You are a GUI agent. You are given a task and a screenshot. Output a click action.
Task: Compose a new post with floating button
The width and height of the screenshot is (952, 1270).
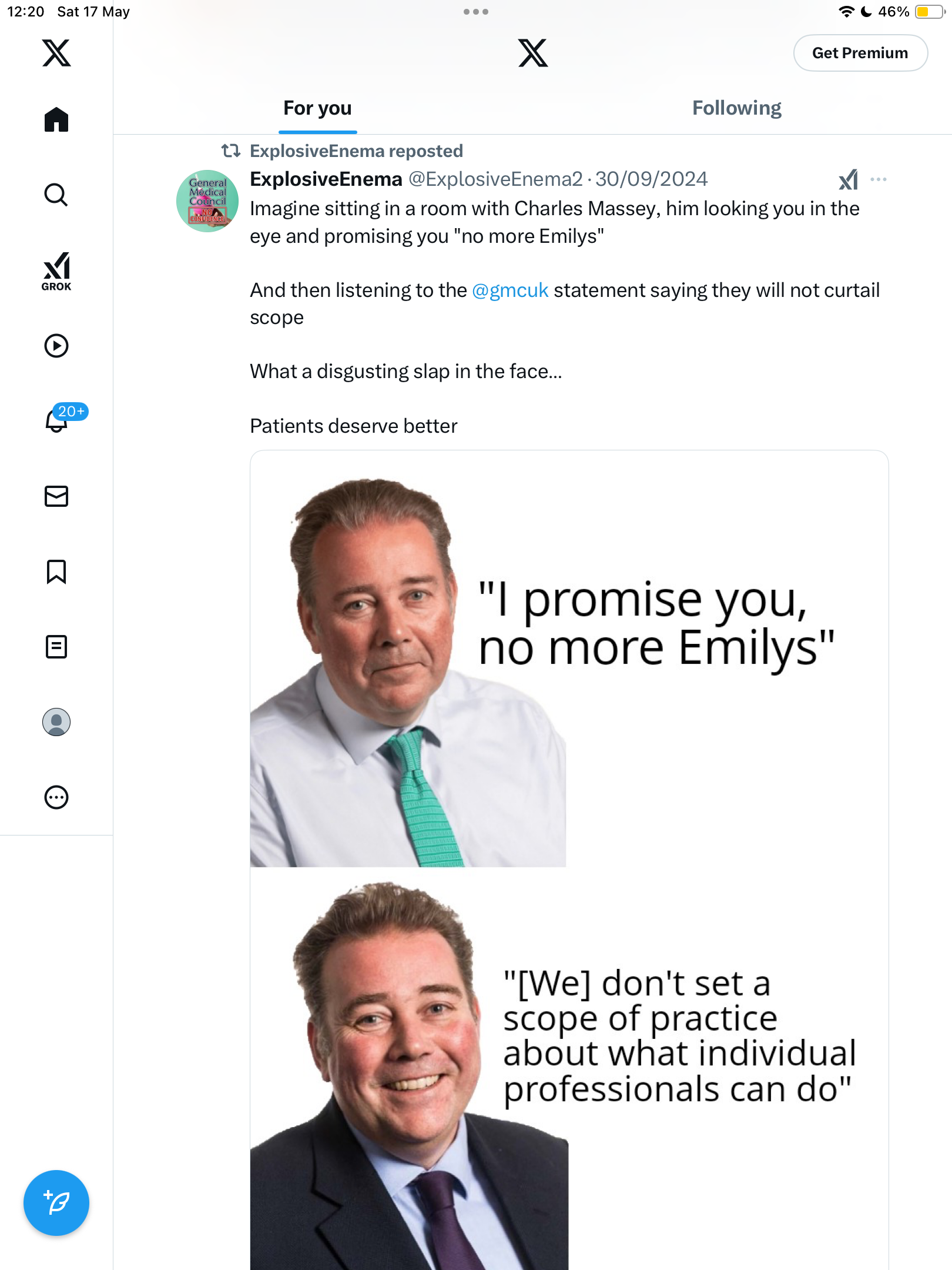pyautogui.click(x=56, y=1203)
